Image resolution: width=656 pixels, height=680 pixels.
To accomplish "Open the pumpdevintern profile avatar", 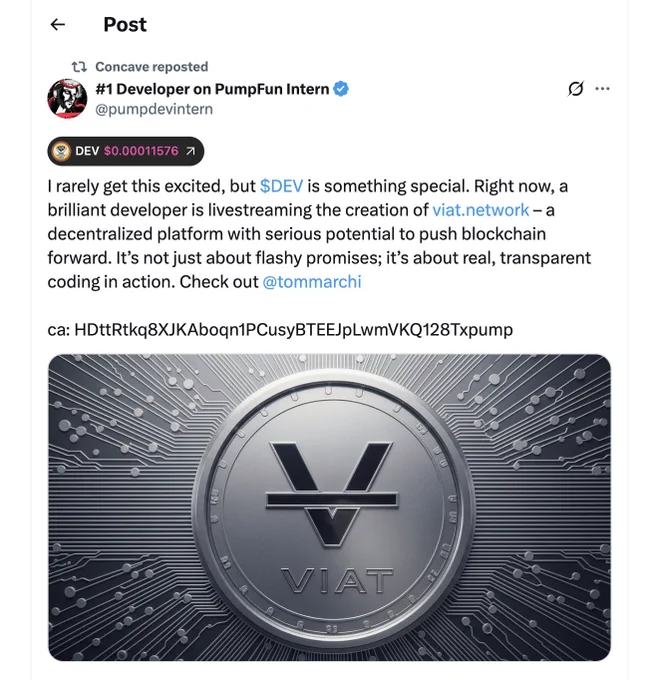I will point(67,98).
